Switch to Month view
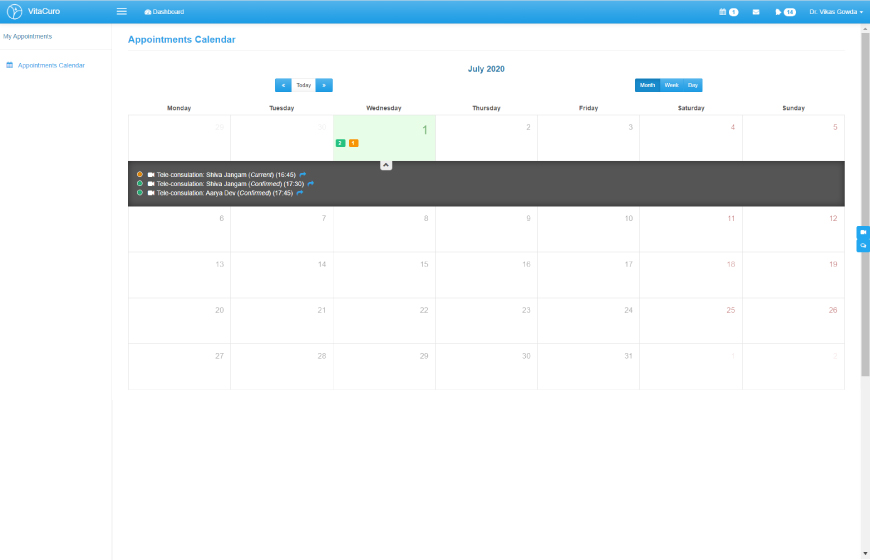Viewport: 870px width, 560px height. [x=648, y=85]
